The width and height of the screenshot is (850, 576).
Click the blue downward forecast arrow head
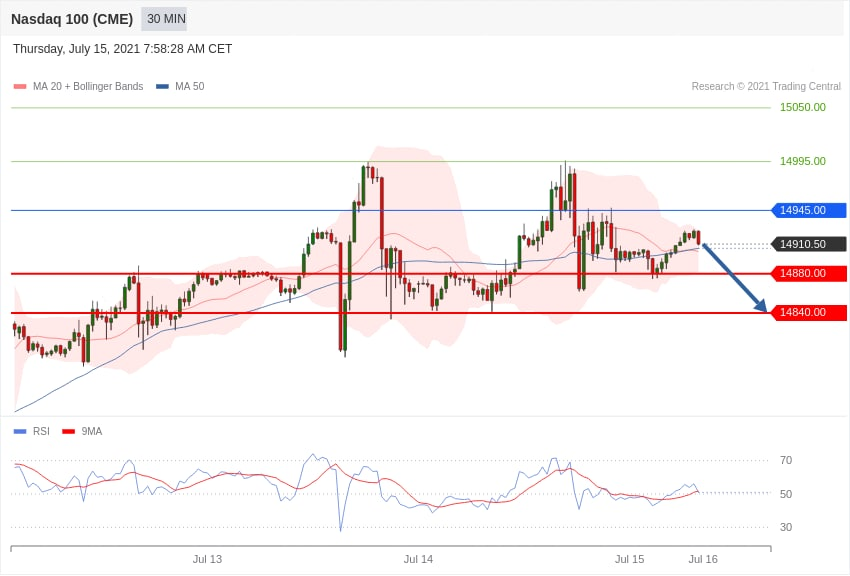coord(761,306)
